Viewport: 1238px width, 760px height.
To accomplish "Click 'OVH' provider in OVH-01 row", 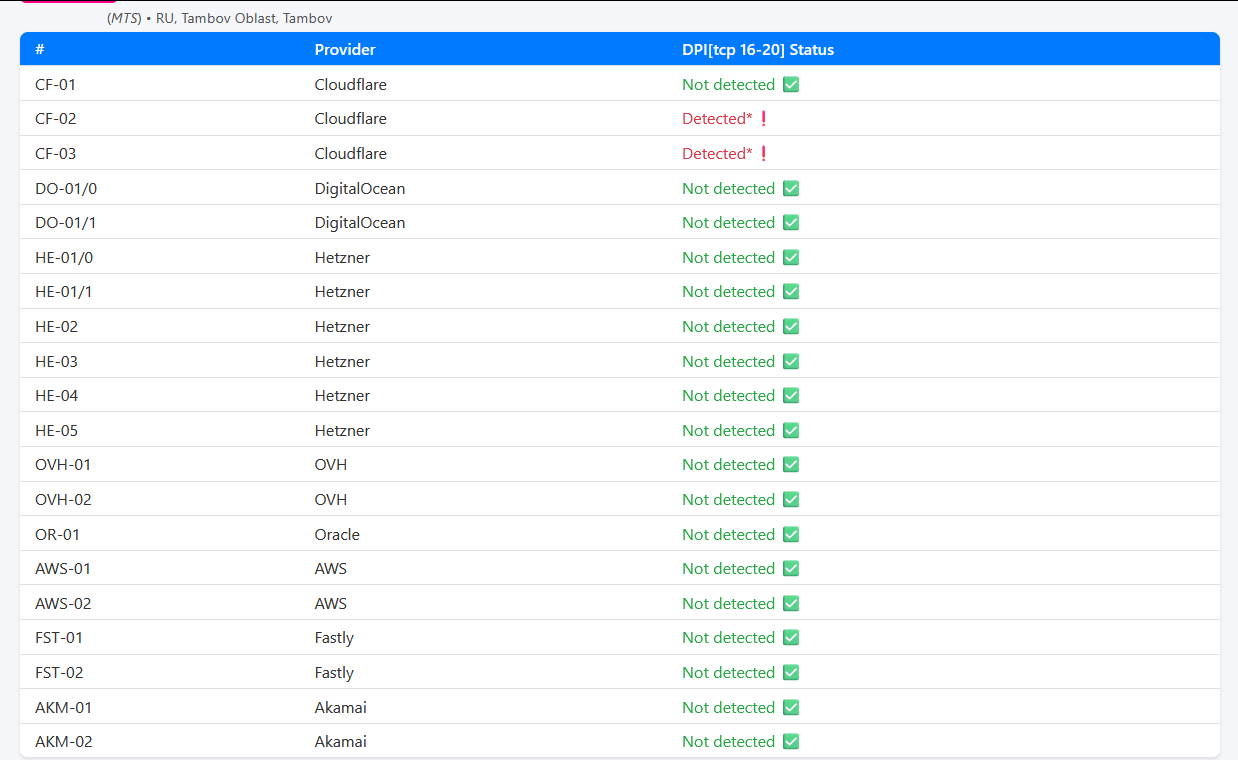I will coord(331,465).
